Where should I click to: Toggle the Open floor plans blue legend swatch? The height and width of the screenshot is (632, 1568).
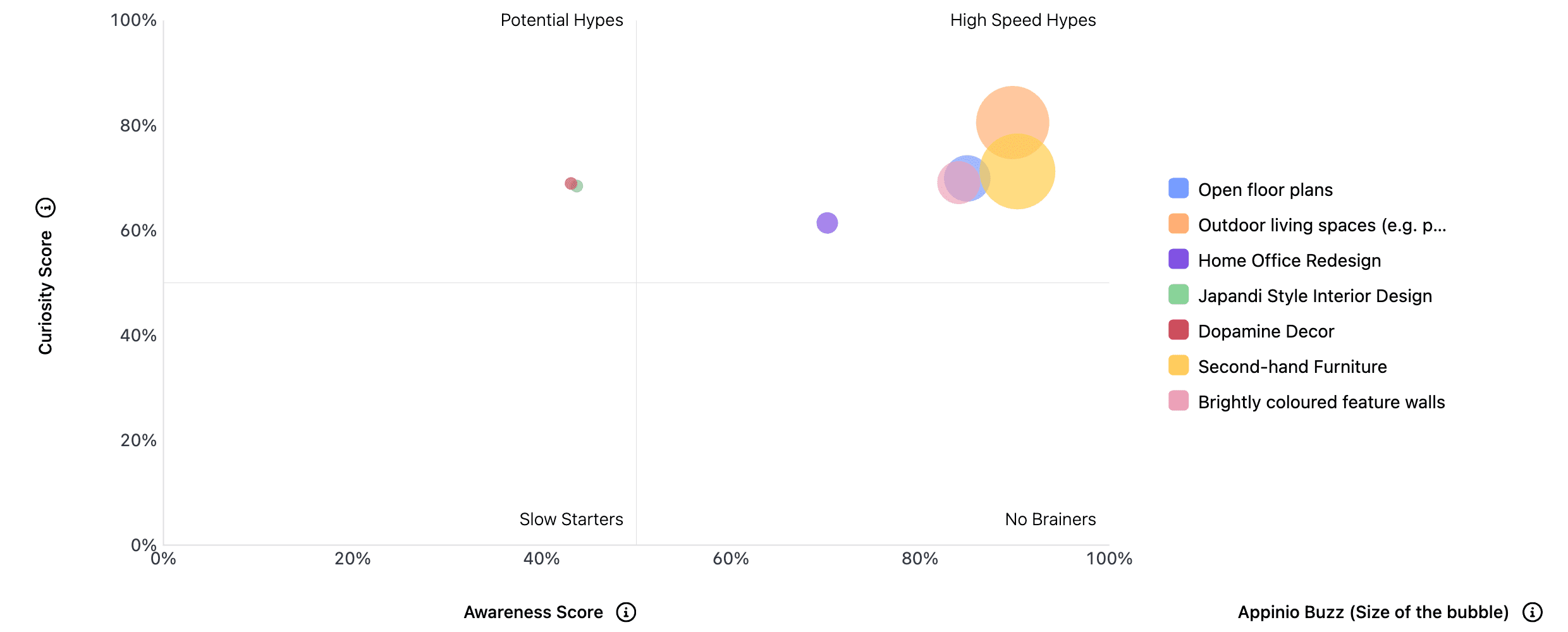tap(1179, 188)
